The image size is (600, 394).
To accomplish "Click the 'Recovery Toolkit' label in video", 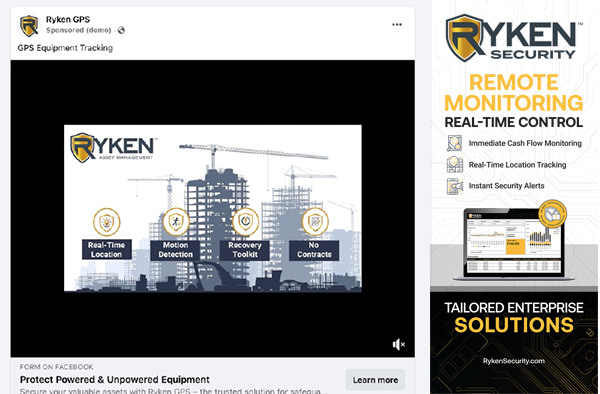I will 245,250.
